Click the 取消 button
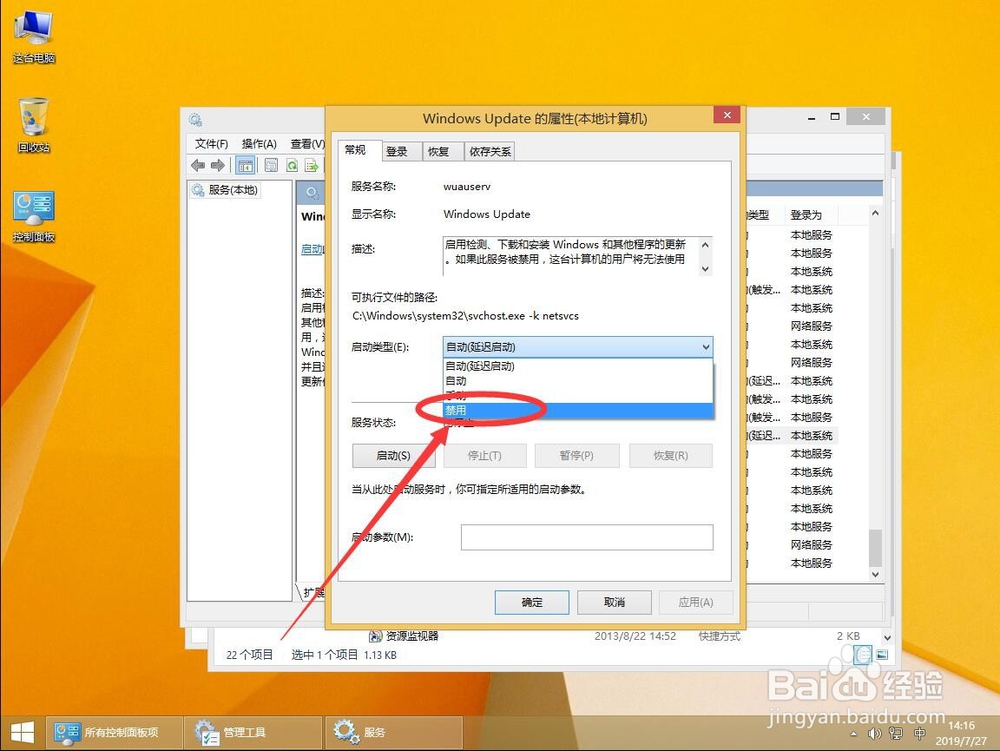The image size is (1000, 751). [614, 602]
